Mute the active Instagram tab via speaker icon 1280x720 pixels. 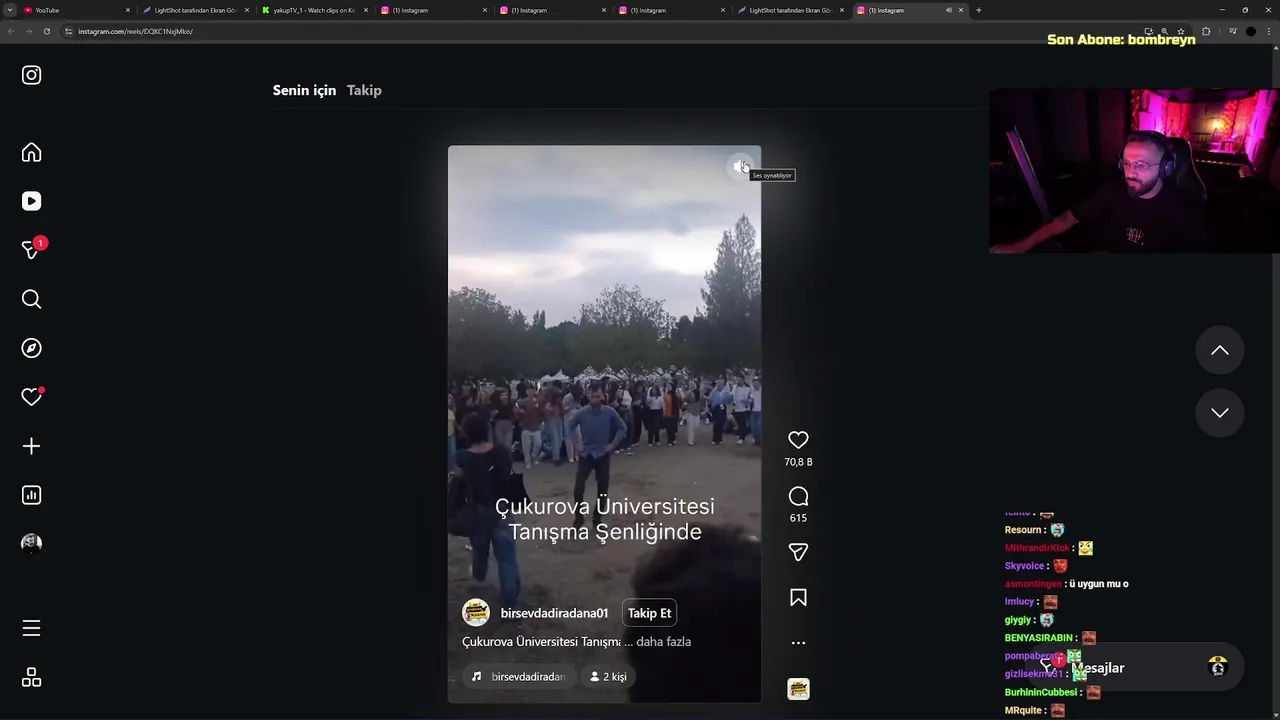[x=949, y=10]
